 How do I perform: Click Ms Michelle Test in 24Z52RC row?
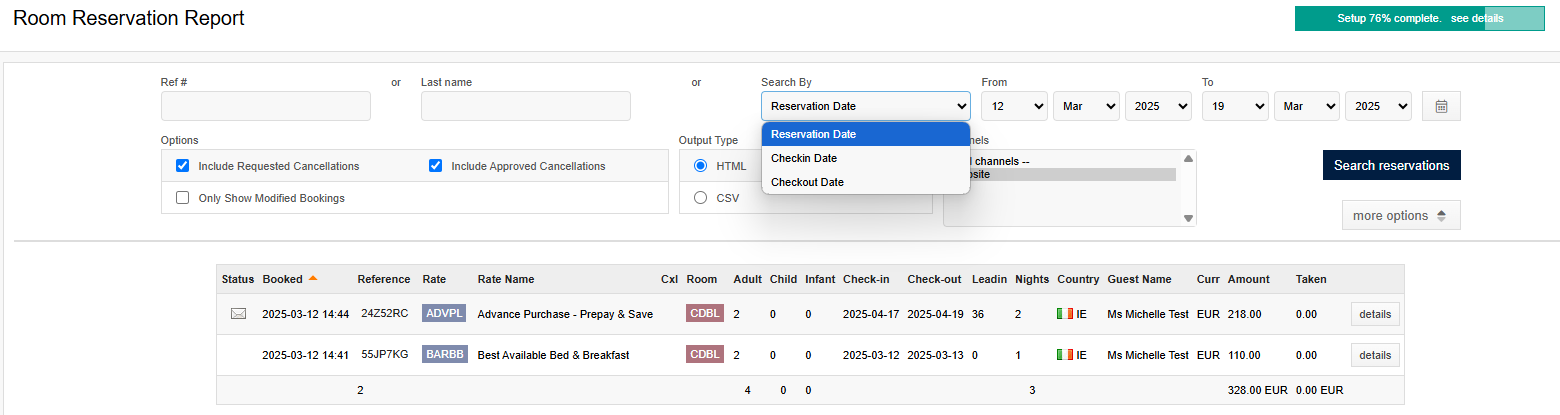1148,314
